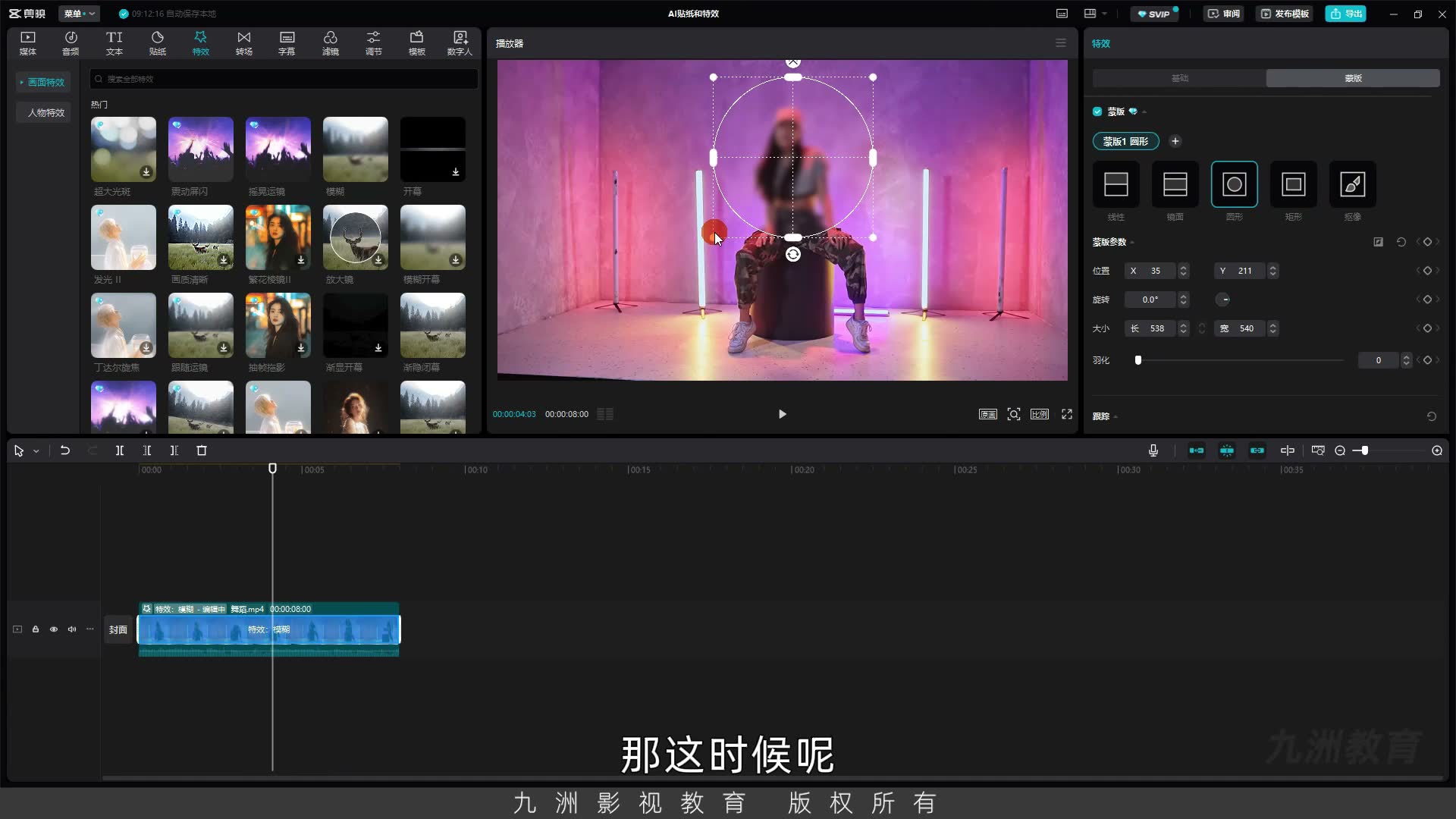The width and height of the screenshot is (1456, 819).
Task: Collapse the 蒙版 section arrow
Action: [1144, 112]
